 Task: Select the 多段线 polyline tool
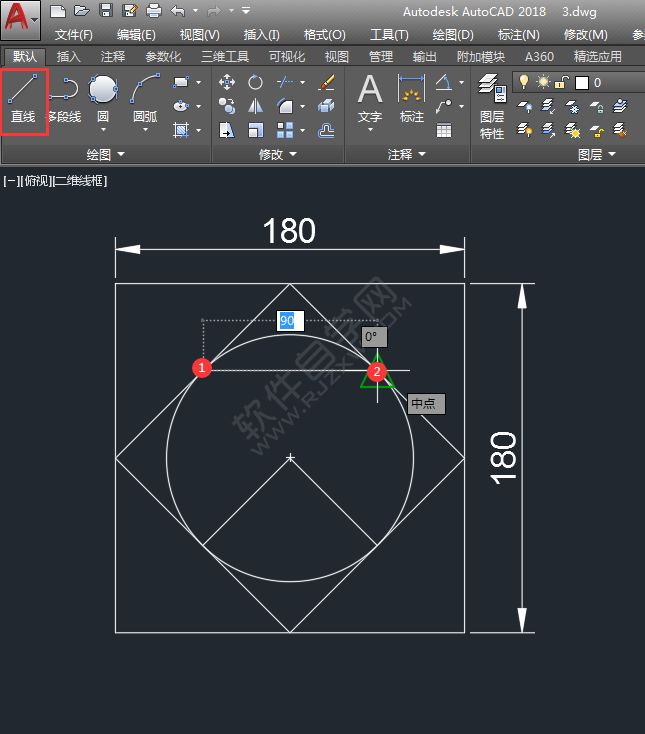(x=65, y=100)
